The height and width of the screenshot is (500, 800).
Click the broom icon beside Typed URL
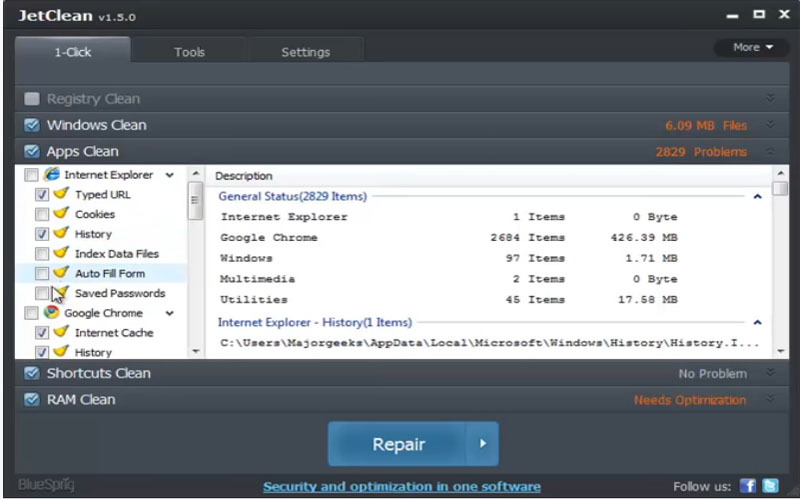coord(61,194)
